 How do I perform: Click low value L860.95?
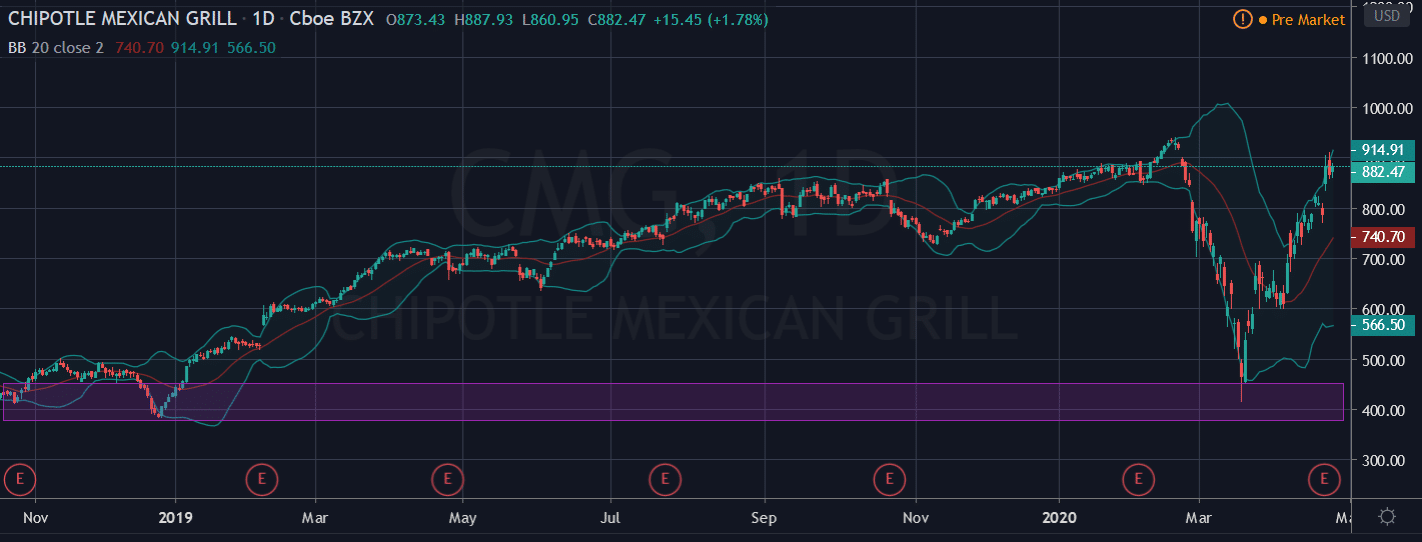tap(551, 19)
